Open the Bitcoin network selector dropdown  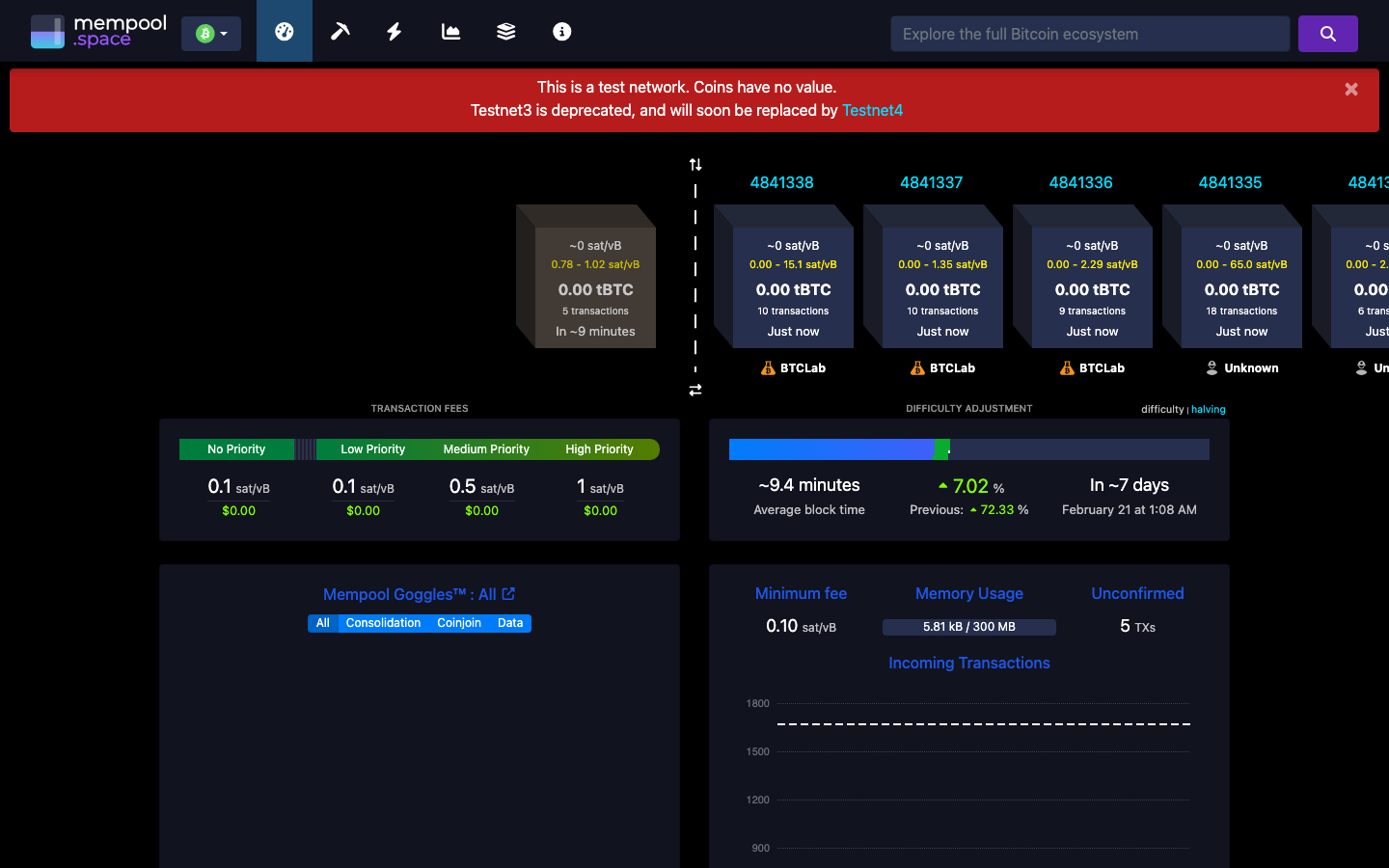coord(211,32)
